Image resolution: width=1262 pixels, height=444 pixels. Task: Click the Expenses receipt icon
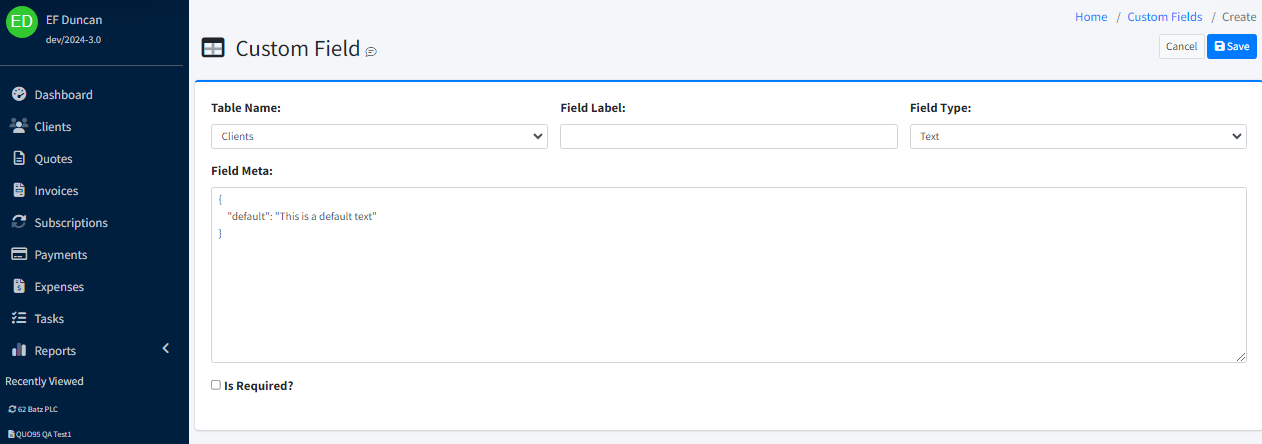(x=18, y=287)
